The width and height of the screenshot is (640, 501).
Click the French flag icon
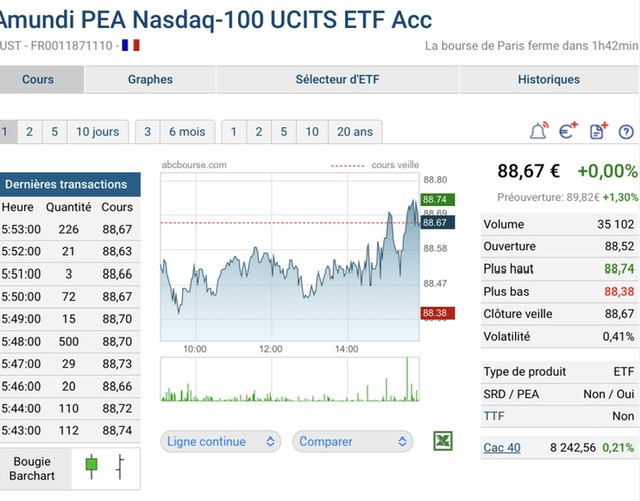coord(131,45)
